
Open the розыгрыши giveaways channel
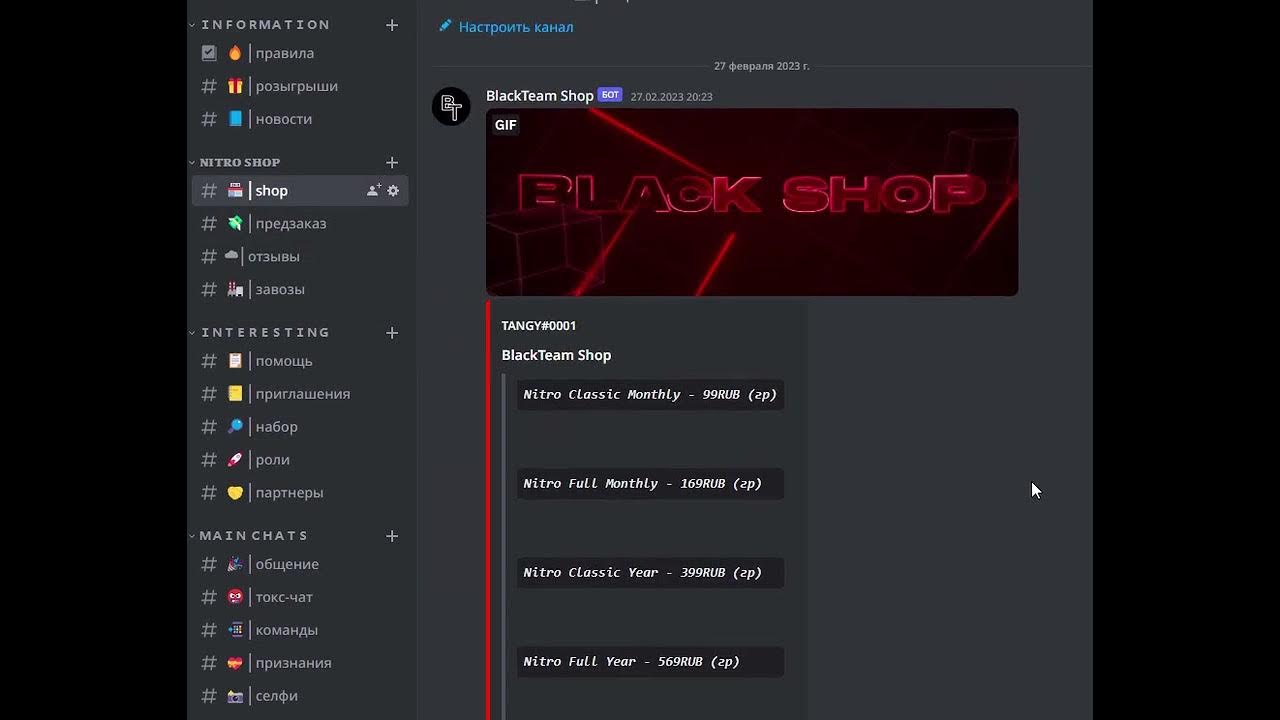300,86
